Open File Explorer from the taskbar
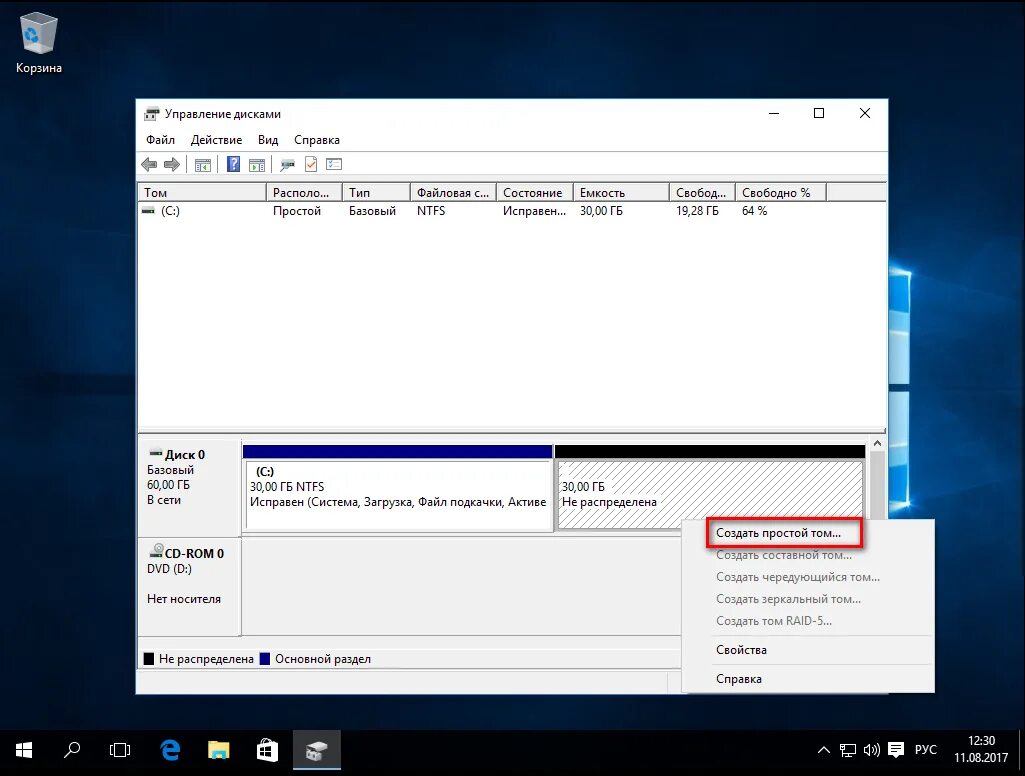The height and width of the screenshot is (776, 1025). pyautogui.click(x=219, y=750)
